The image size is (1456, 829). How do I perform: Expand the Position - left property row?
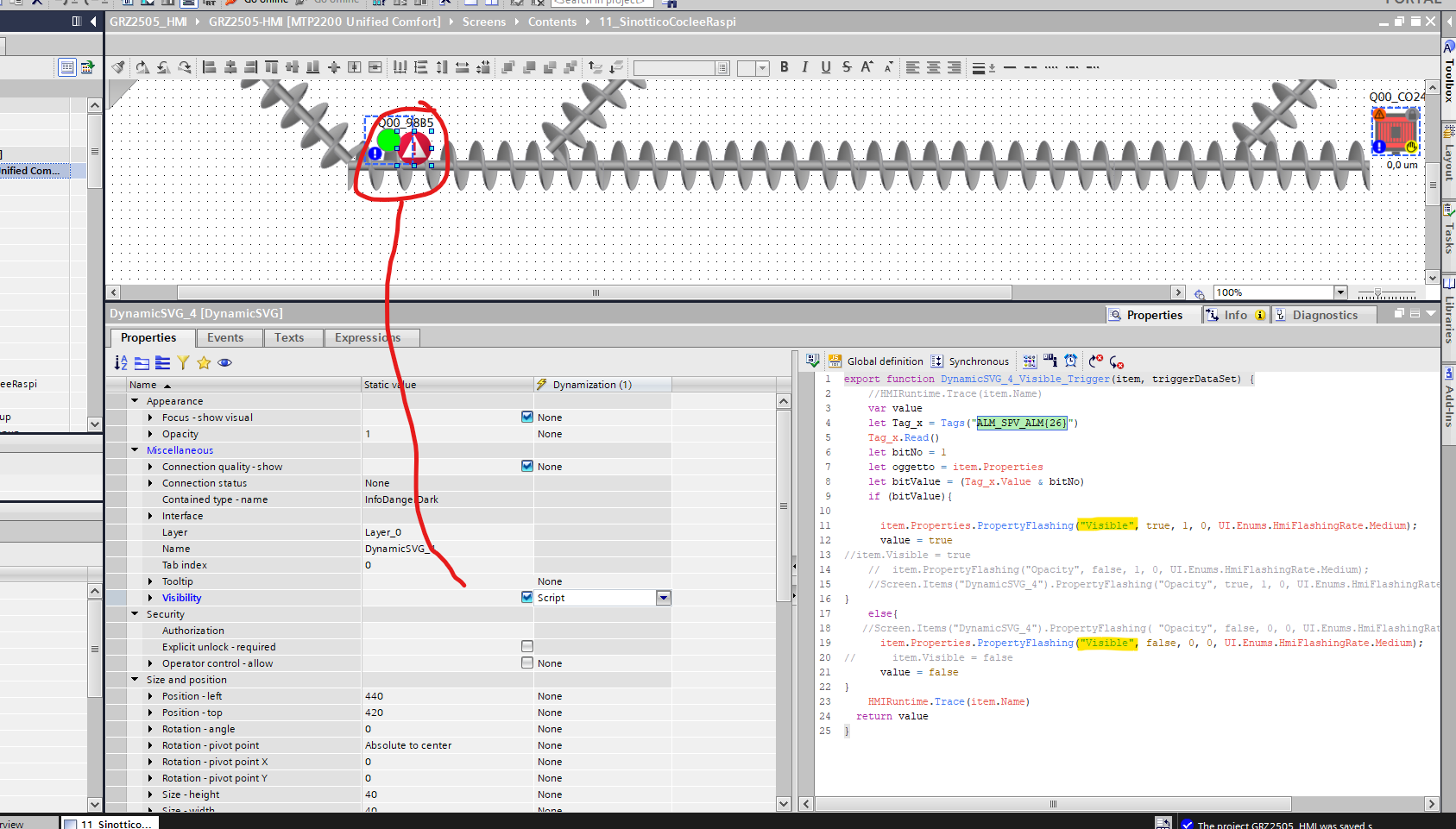(150, 696)
